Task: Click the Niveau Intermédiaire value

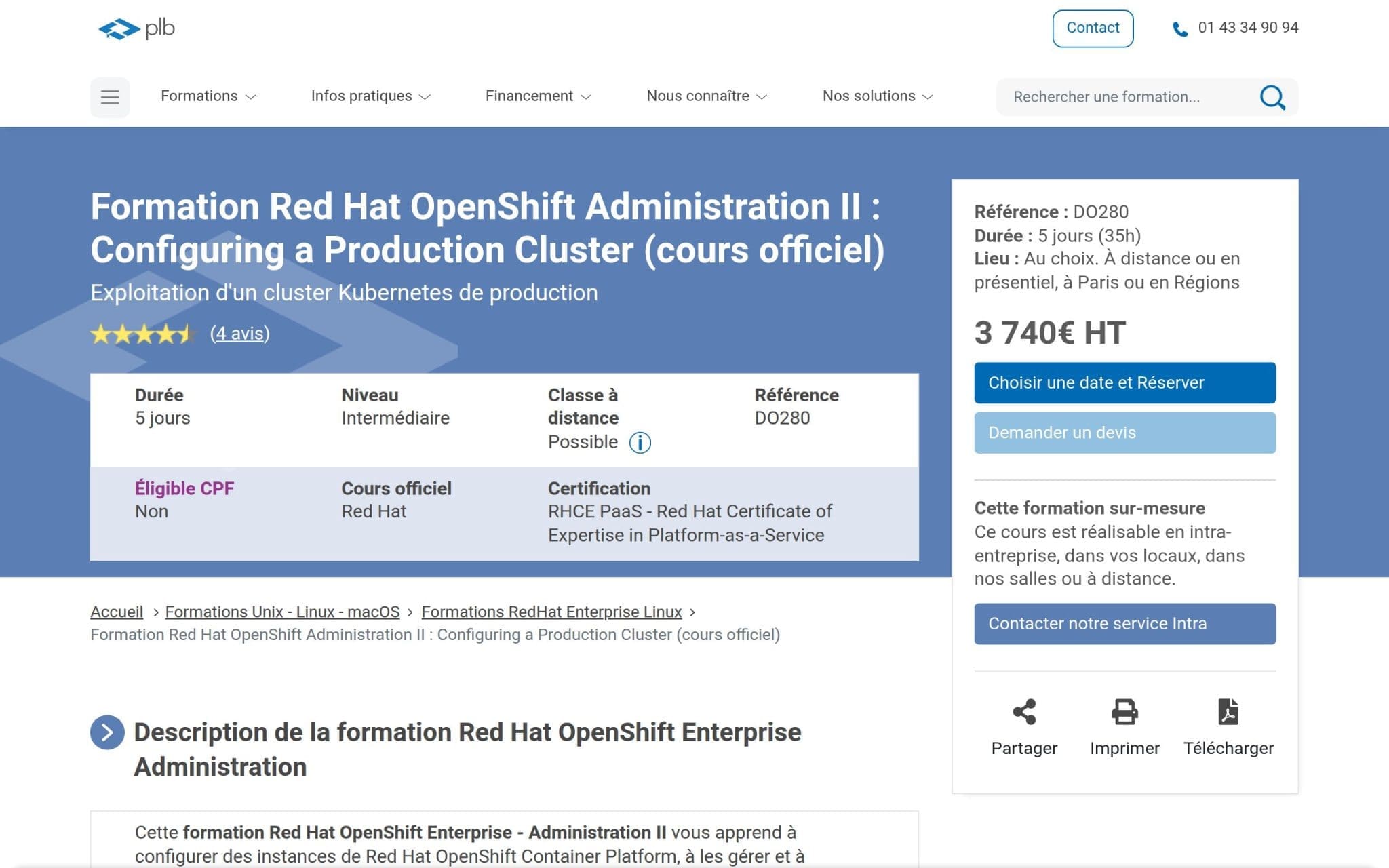Action: point(395,418)
